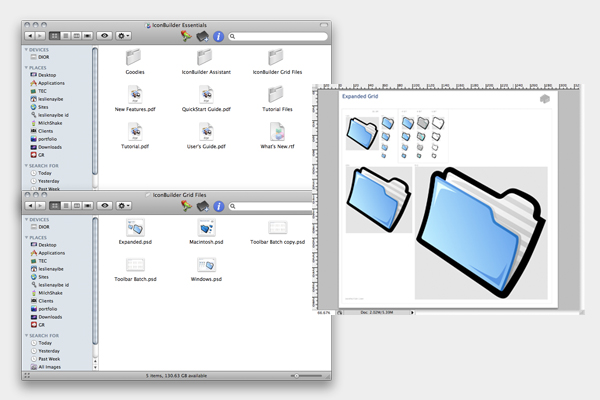Open Applications in Grid Files sidebar

tap(48, 253)
